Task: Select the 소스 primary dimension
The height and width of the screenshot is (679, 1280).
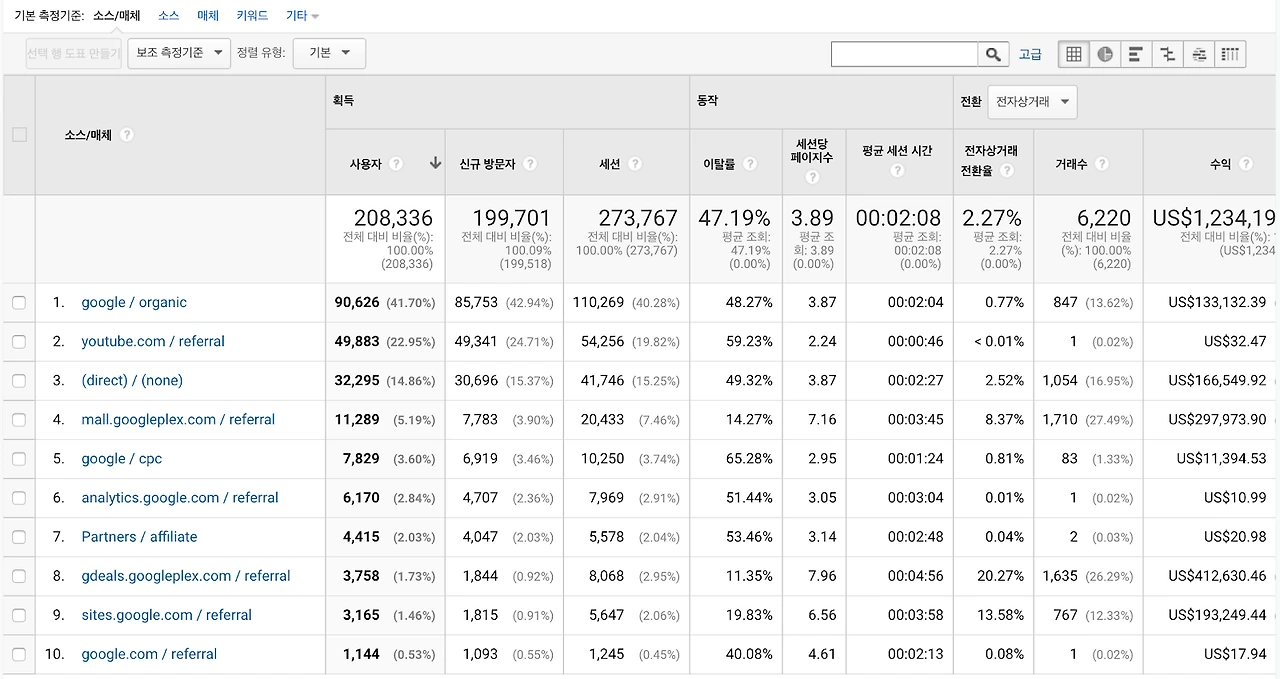Action: point(168,16)
